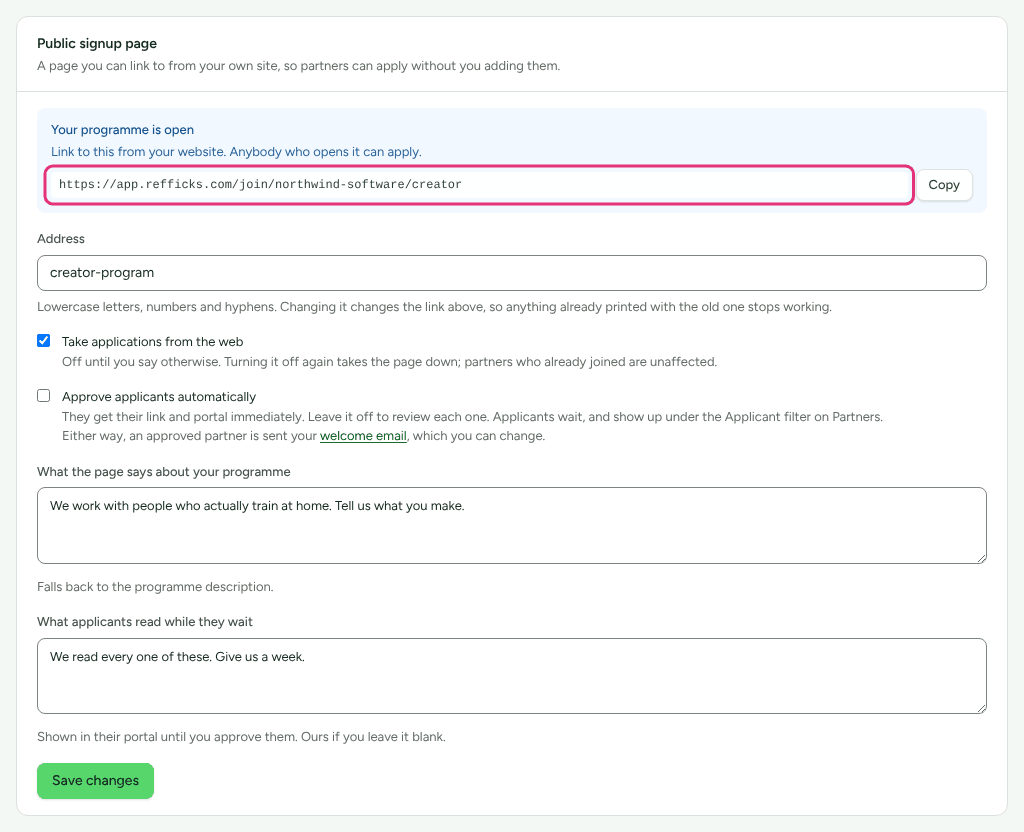This screenshot has width=1024, height=832.
Task: Edit the Address field containing creator-program
Action: [x=511, y=273]
